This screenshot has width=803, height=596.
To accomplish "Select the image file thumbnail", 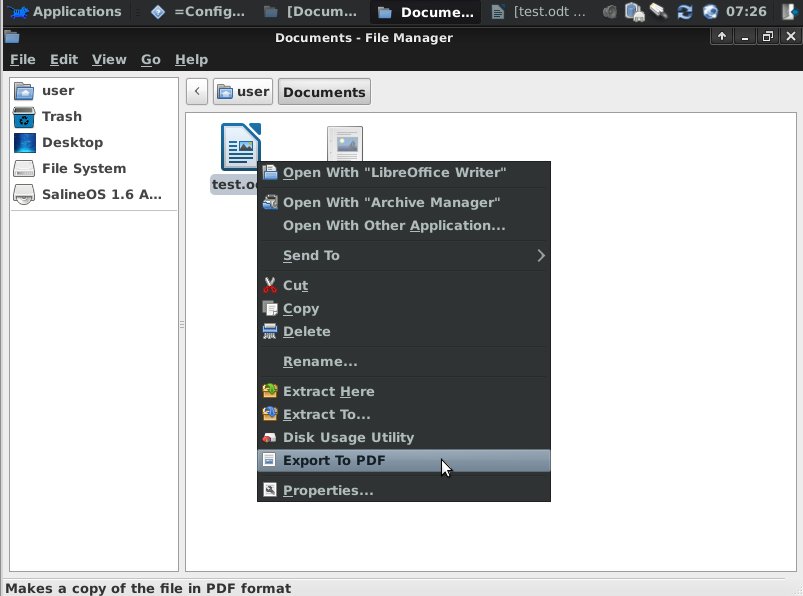I will (345, 144).
